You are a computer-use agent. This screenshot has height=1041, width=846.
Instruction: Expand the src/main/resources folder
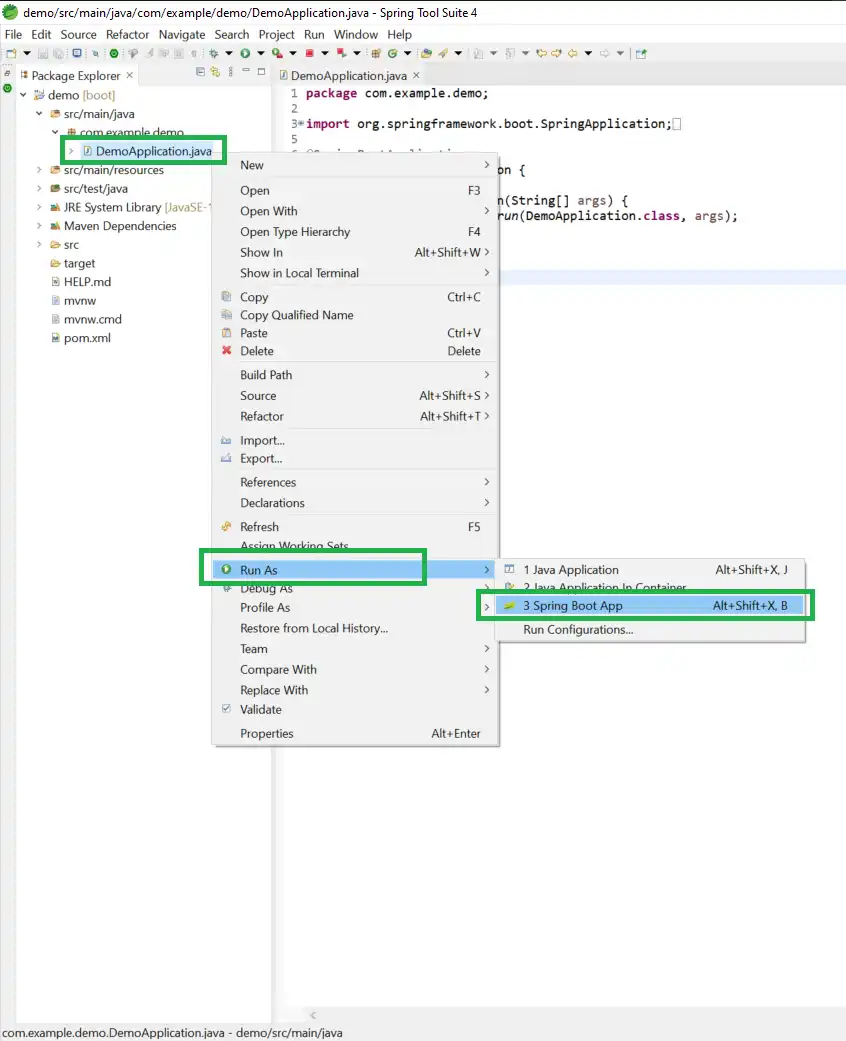[39, 170]
